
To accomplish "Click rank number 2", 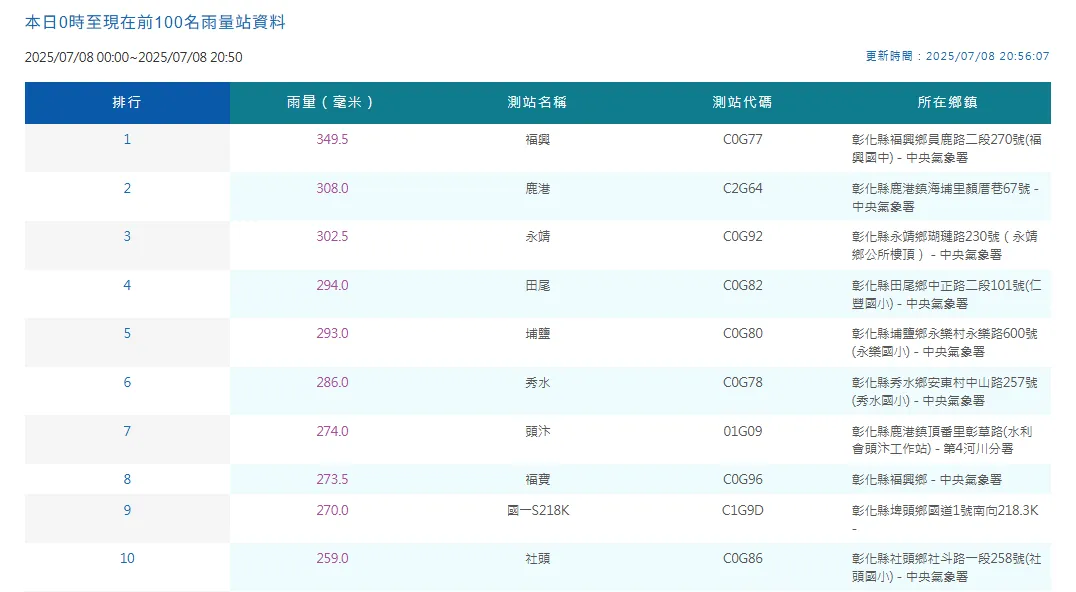I will click(x=127, y=189).
